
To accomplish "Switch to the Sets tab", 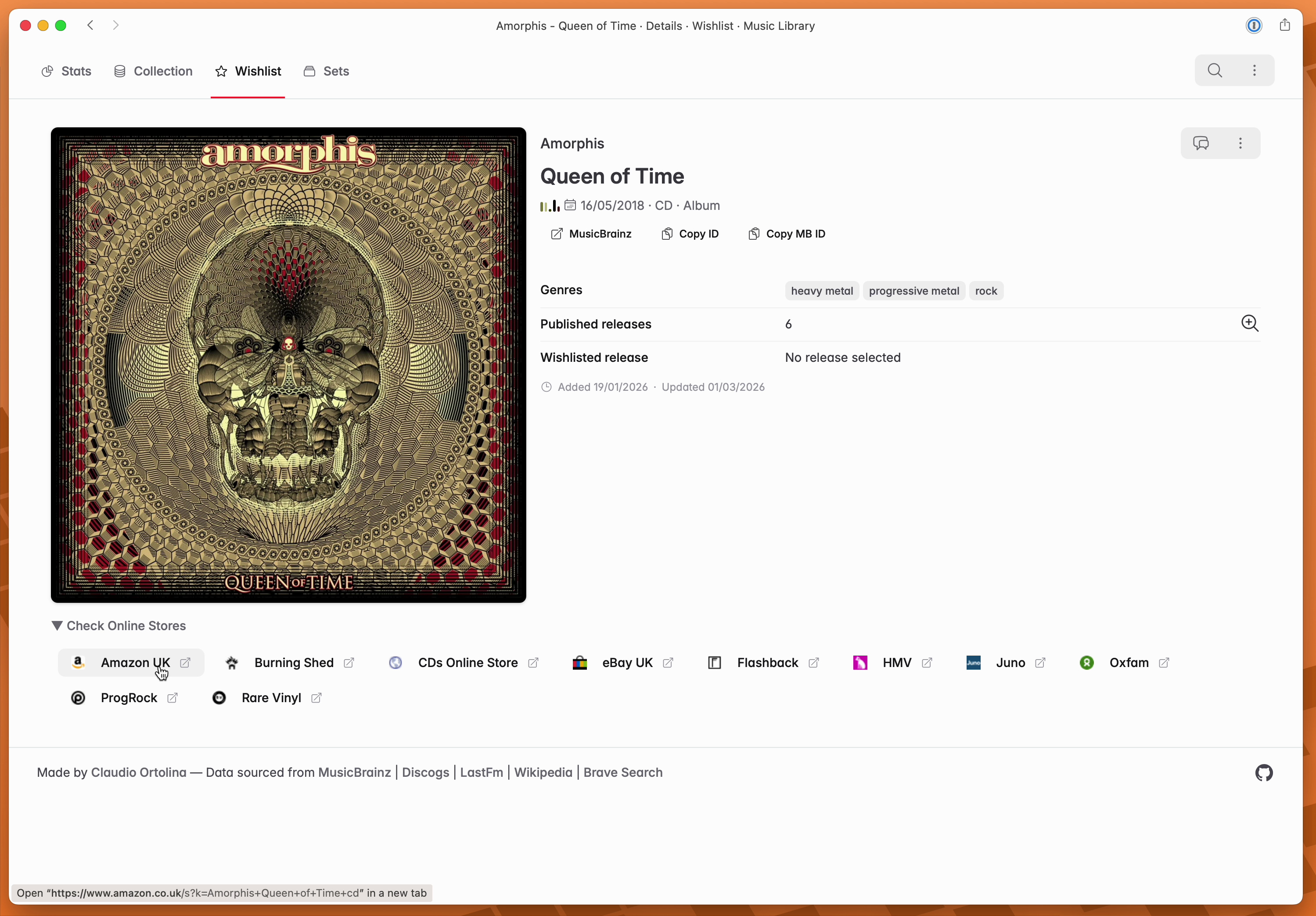I will (326, 71).
